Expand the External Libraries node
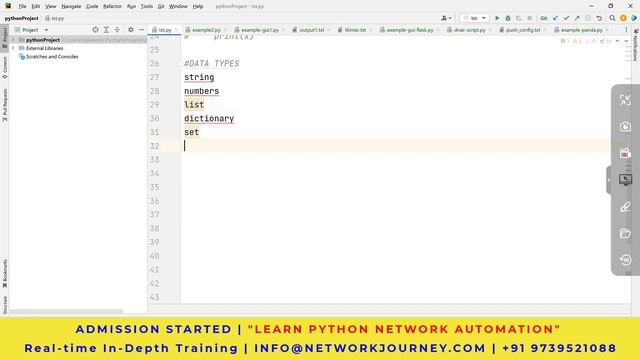The height and width of the screenshot is (360, 640). pos(13,48)
